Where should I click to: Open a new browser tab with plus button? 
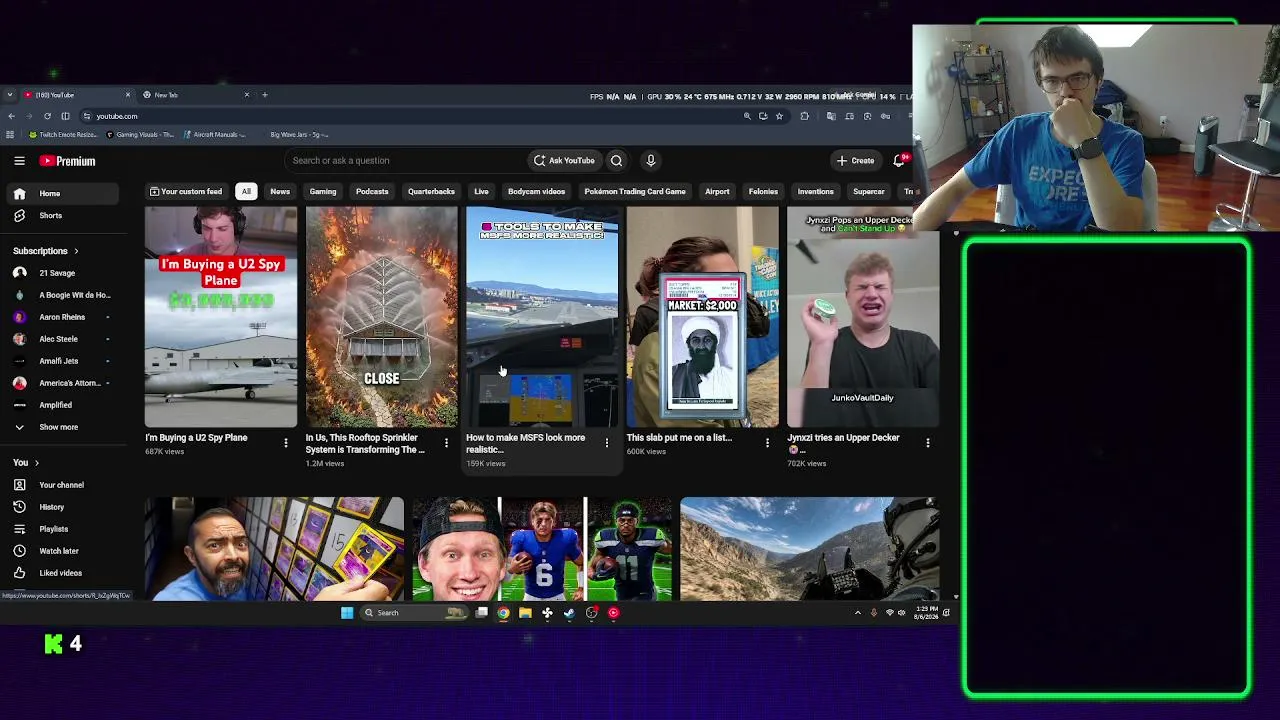pos(265,95)
